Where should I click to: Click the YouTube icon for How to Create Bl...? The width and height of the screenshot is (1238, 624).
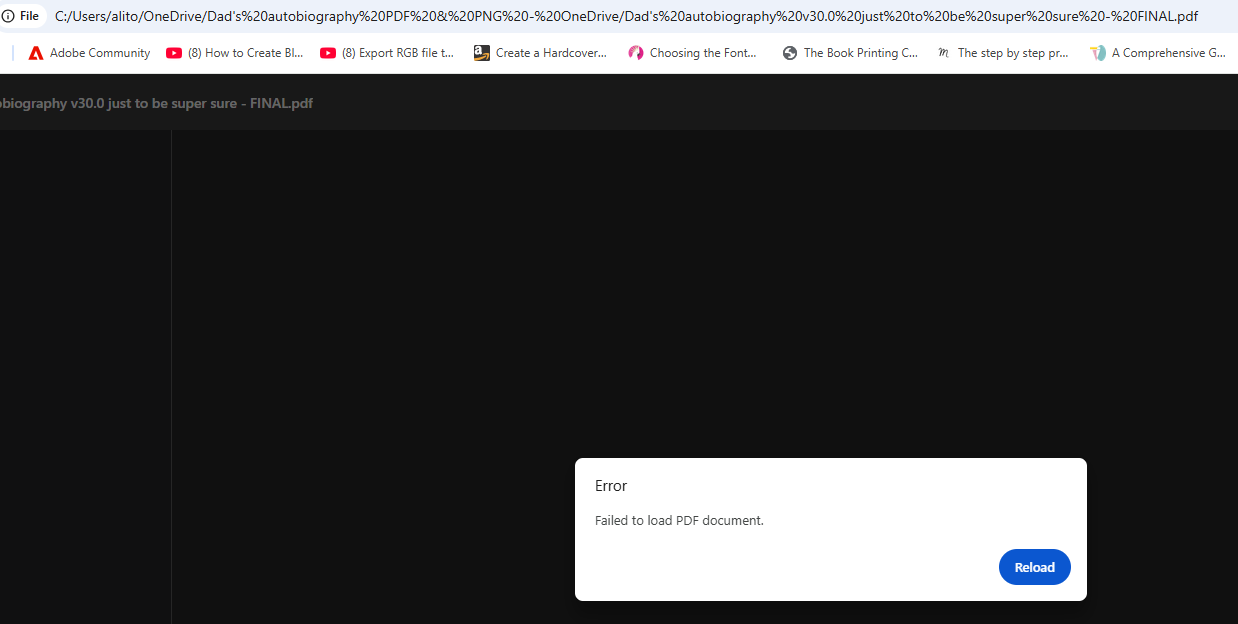click(173, 52)
